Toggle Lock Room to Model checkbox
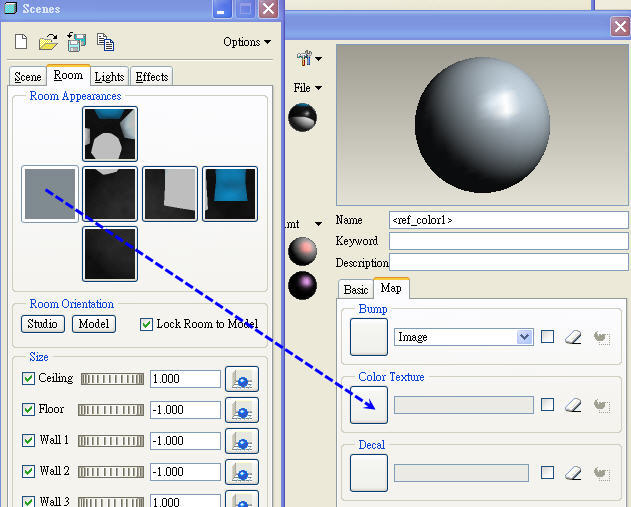The height and width of the screenshot is (507, 631). [146, 324]
